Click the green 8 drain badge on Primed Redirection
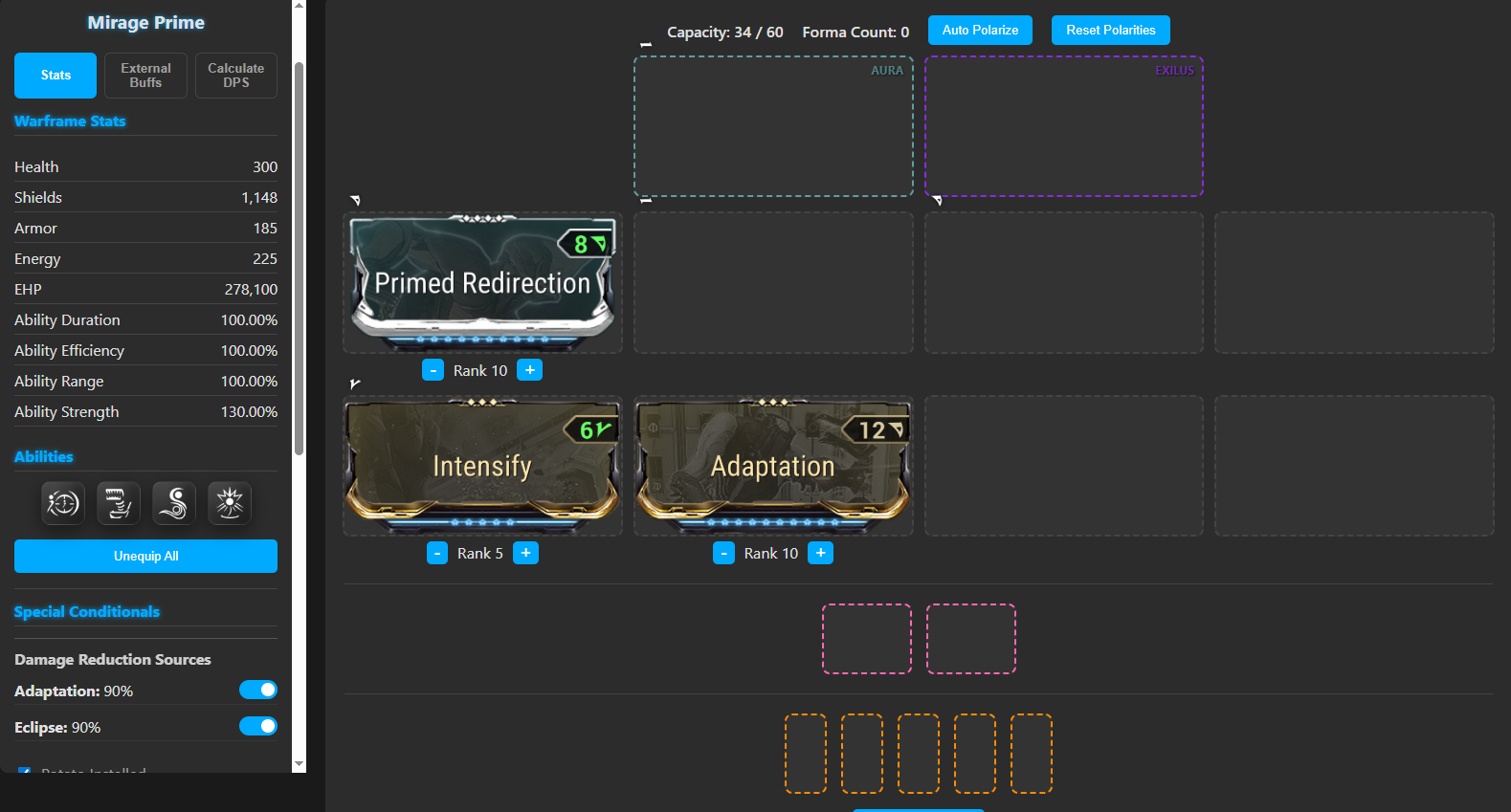 coord(586,244)
